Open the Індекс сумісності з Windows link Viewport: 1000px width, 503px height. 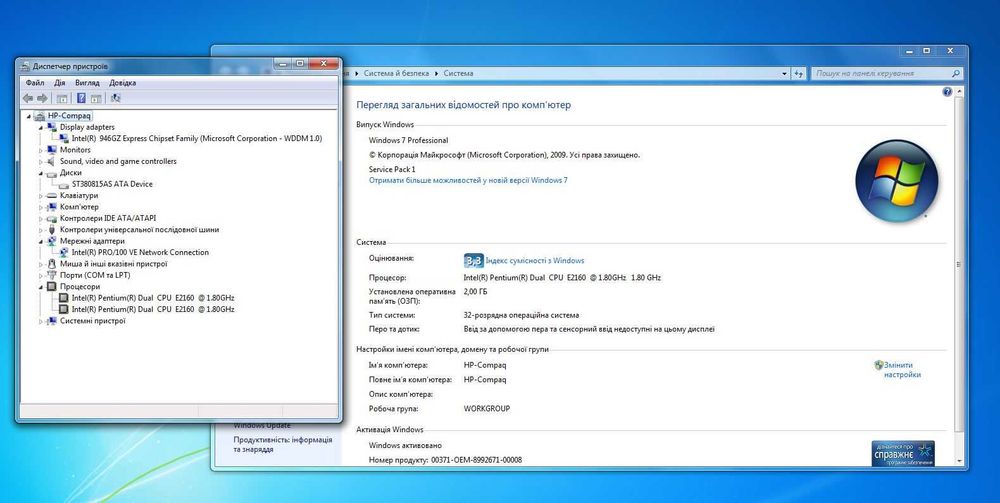click(534, 260)
